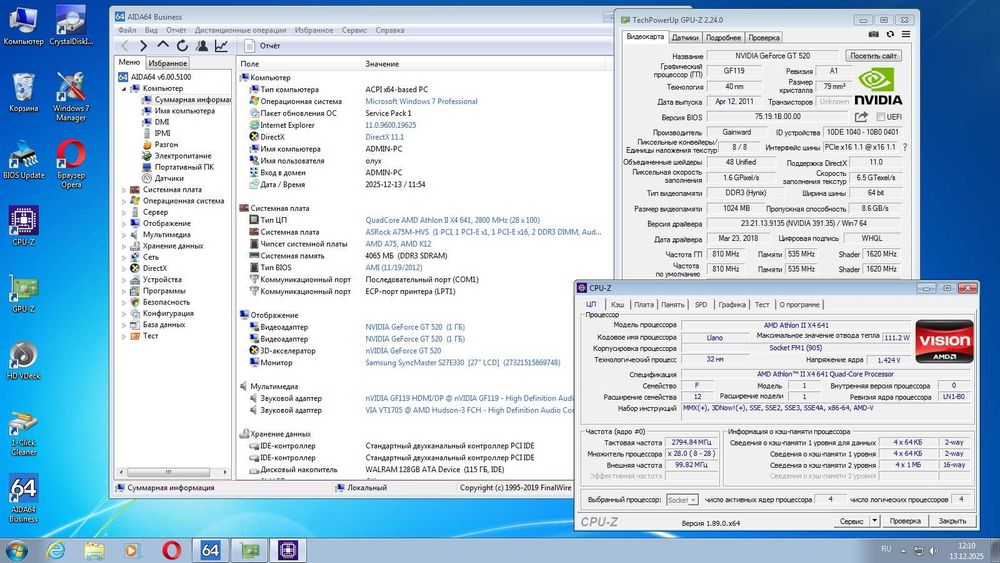The height and width of the screenshot is (563, 1000).
Task: Click the volume icon in system tray
Action: pyautogui.click(x=933, y=550)
